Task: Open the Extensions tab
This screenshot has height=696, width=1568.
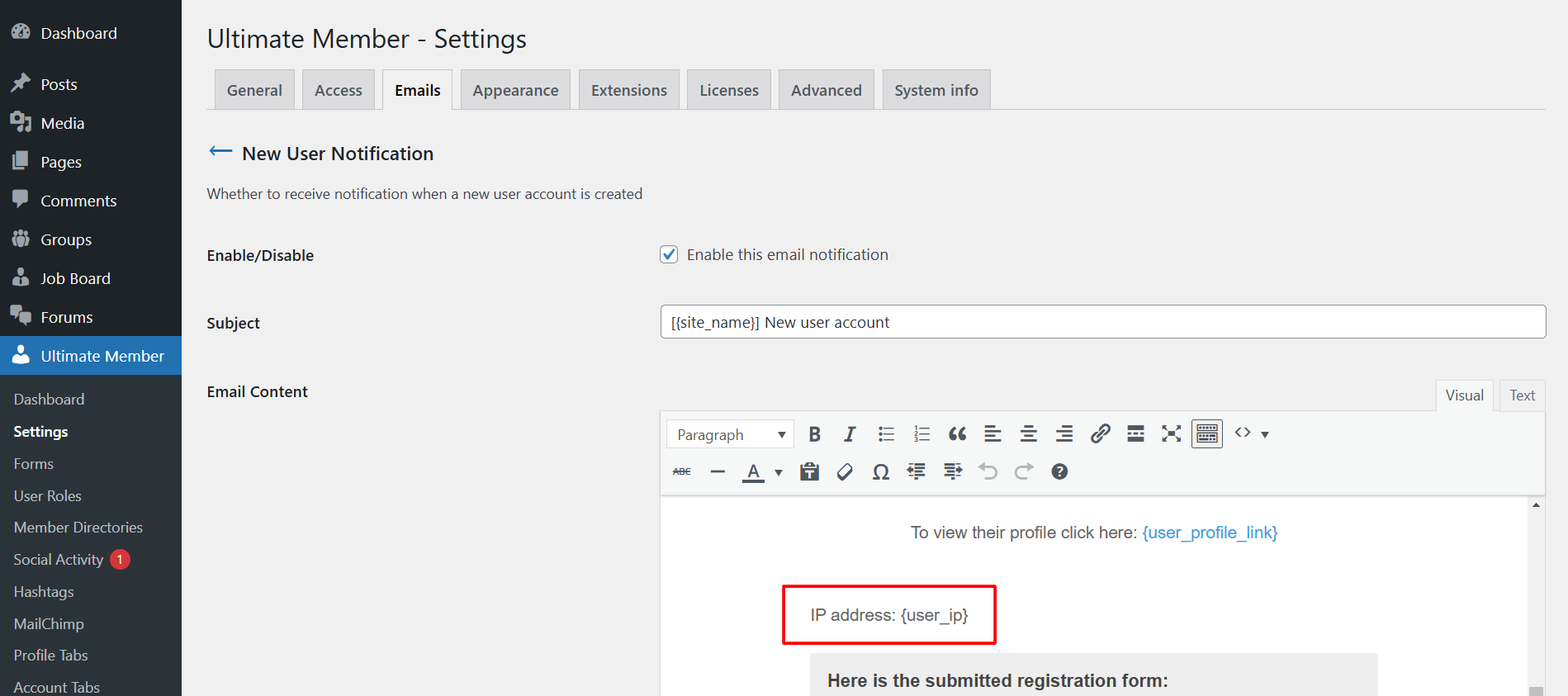Action: point(629,90)
